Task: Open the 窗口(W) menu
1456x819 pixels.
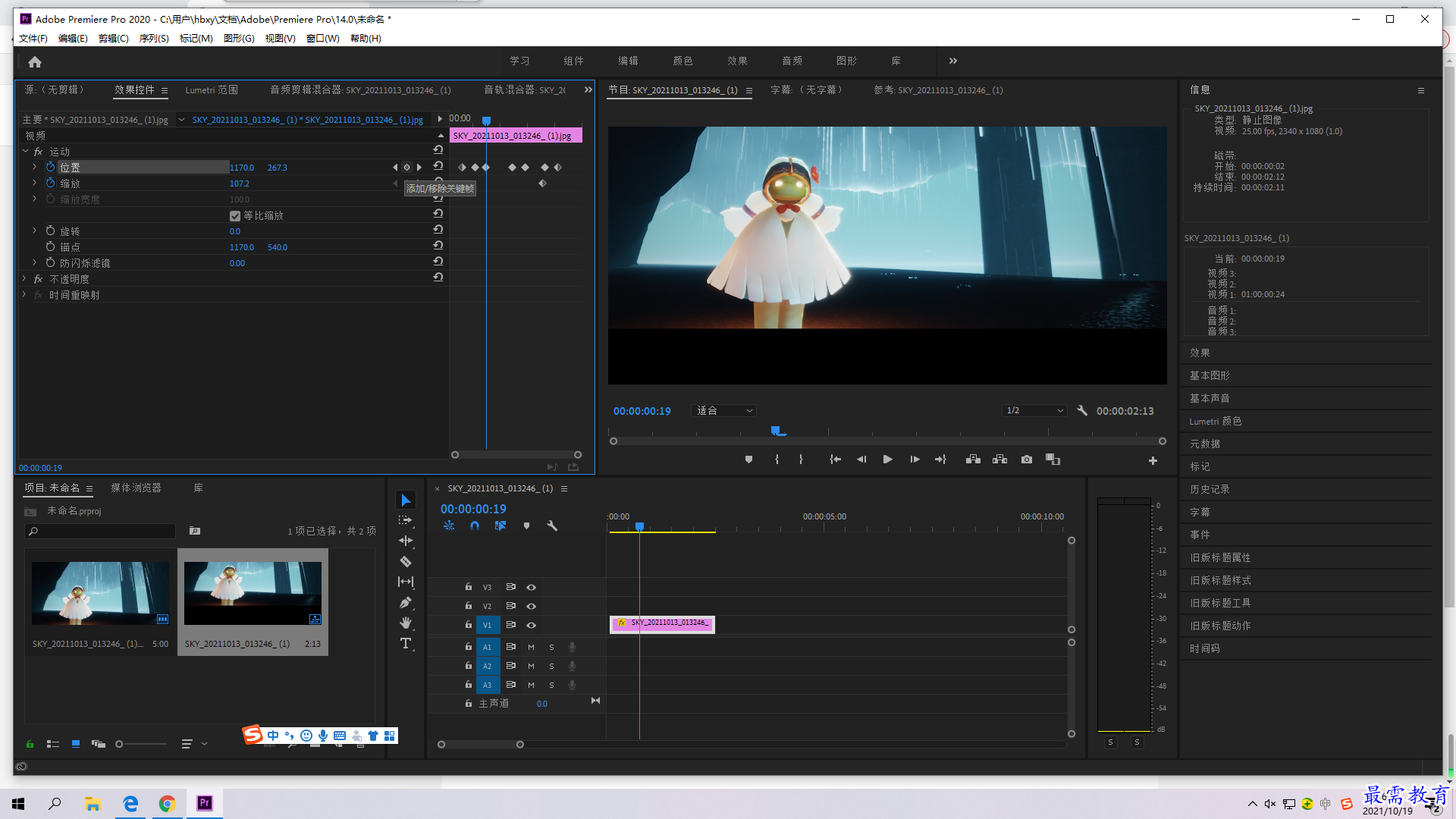Action: (x=322, y=38)
